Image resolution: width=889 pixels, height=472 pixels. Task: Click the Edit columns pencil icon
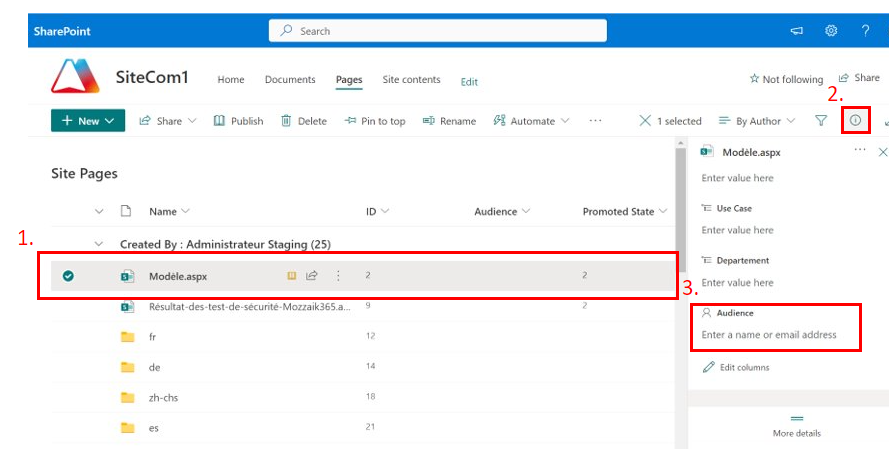[709, 367]
